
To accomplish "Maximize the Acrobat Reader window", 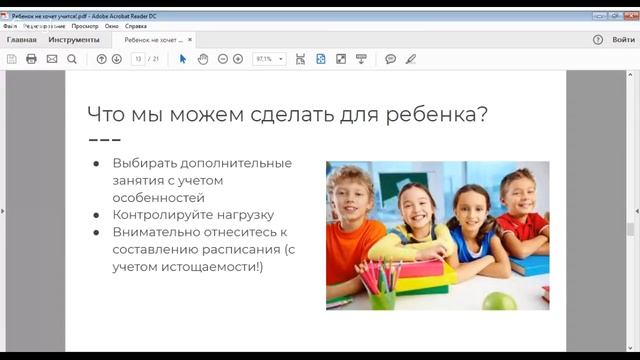I will [615, 16].
